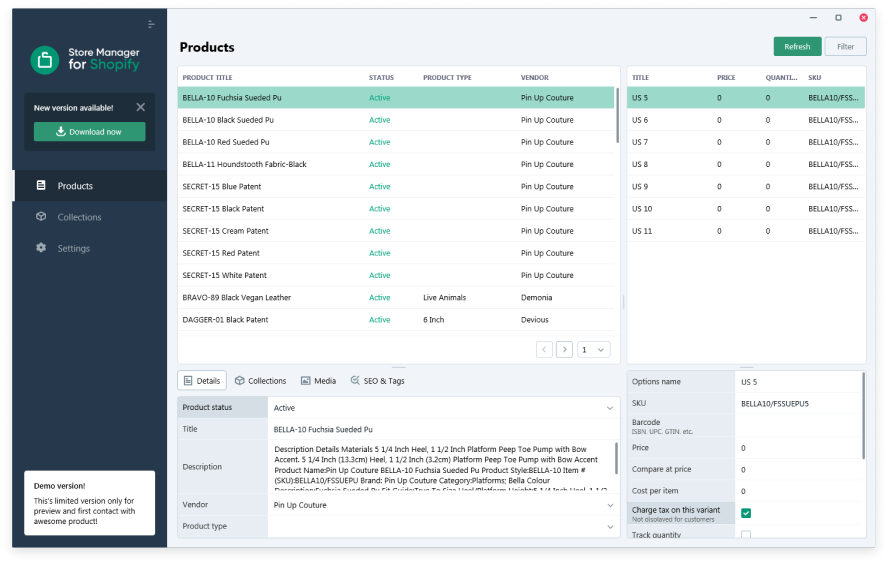Select the US 9 variant row
The width and height of the screenshot is (888, 564).
click(746, 186)
